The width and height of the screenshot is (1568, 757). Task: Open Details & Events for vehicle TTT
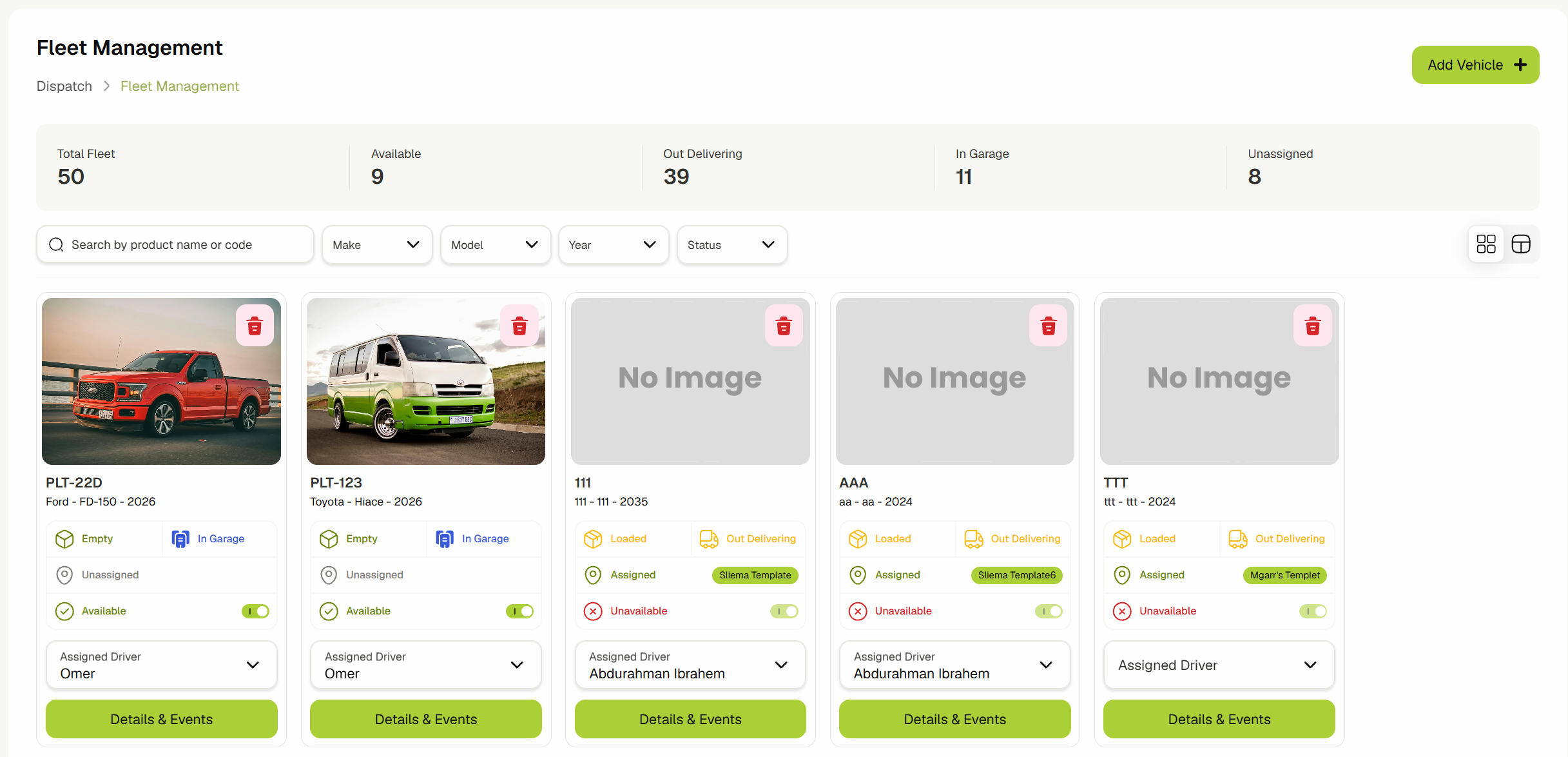(1219, 719)
